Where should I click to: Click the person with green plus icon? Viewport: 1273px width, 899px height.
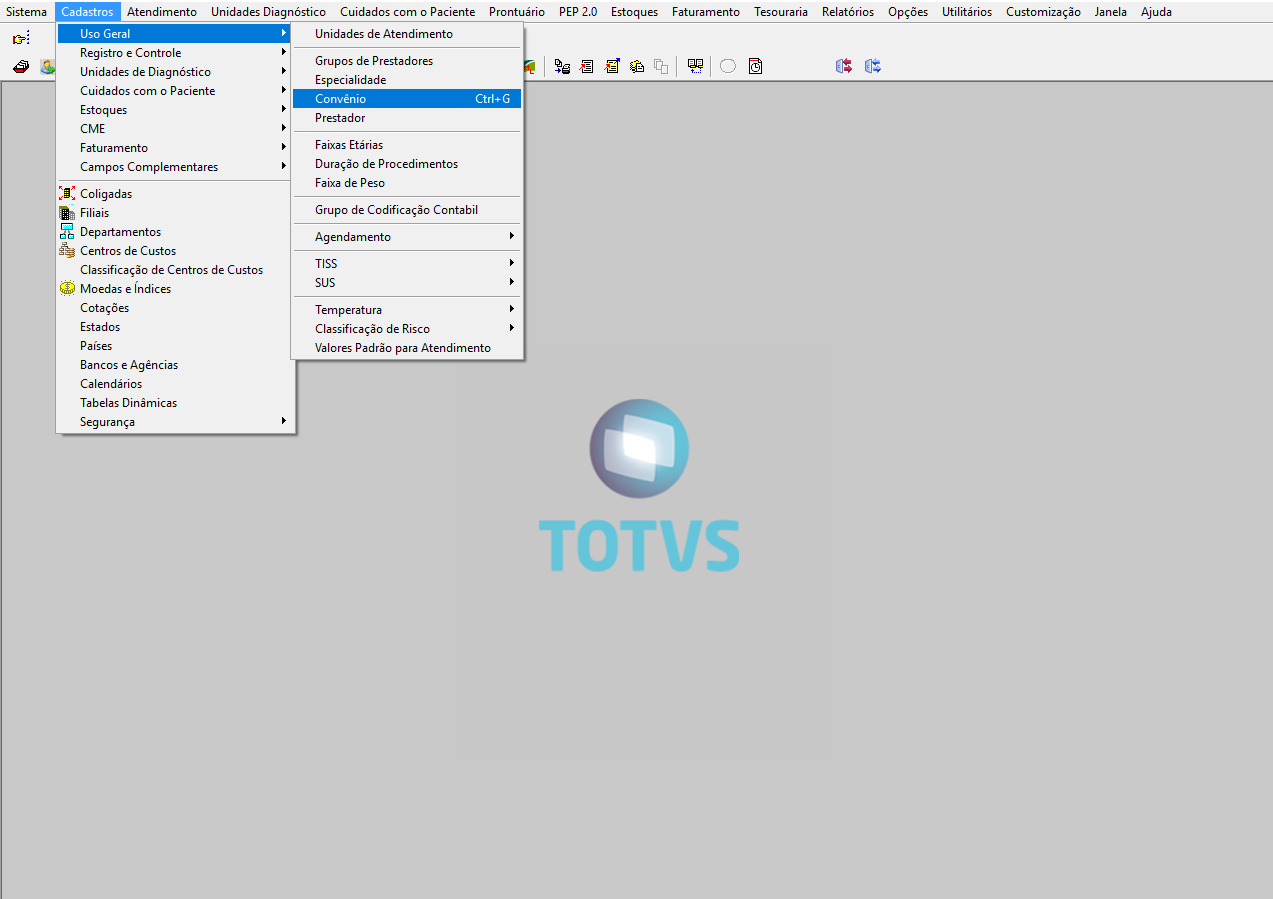click(47, 66)
